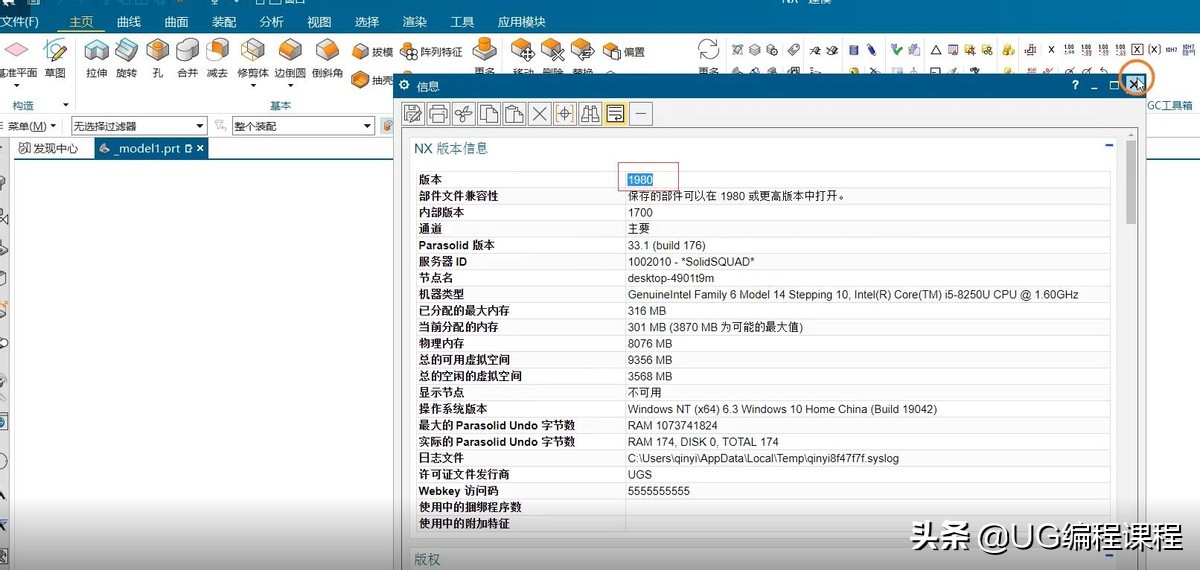Screen dimensions: 1200x570
Task: Open the 菜单(M) menu dropdown
Action: (32, 126)
